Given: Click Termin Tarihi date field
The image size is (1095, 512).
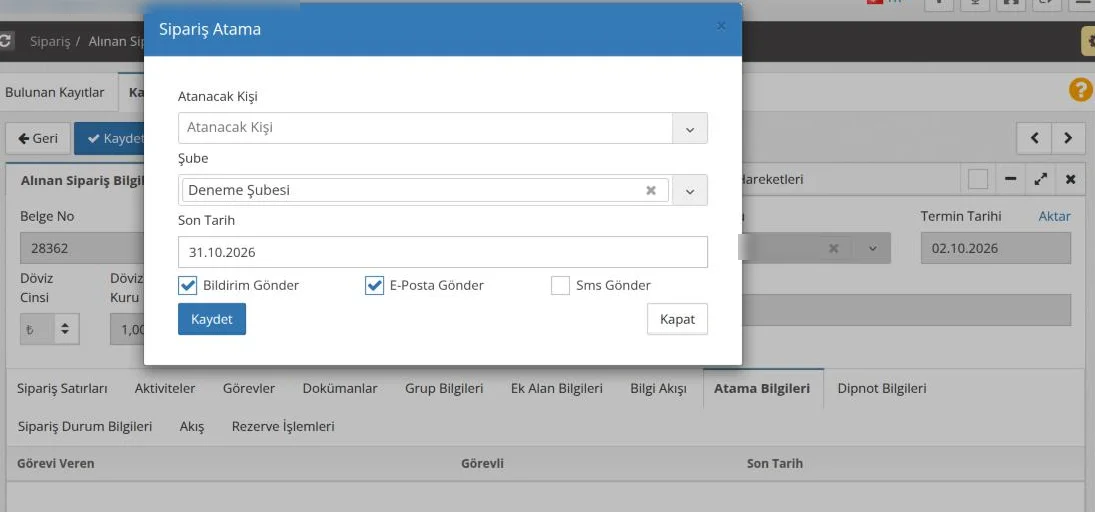Looking at the screenshot, I should coord(996,248).
